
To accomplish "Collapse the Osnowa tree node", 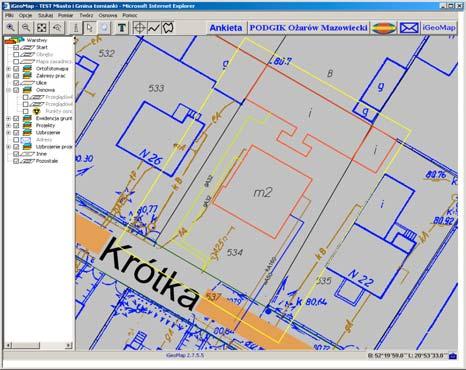I will [x=9, y=90].
